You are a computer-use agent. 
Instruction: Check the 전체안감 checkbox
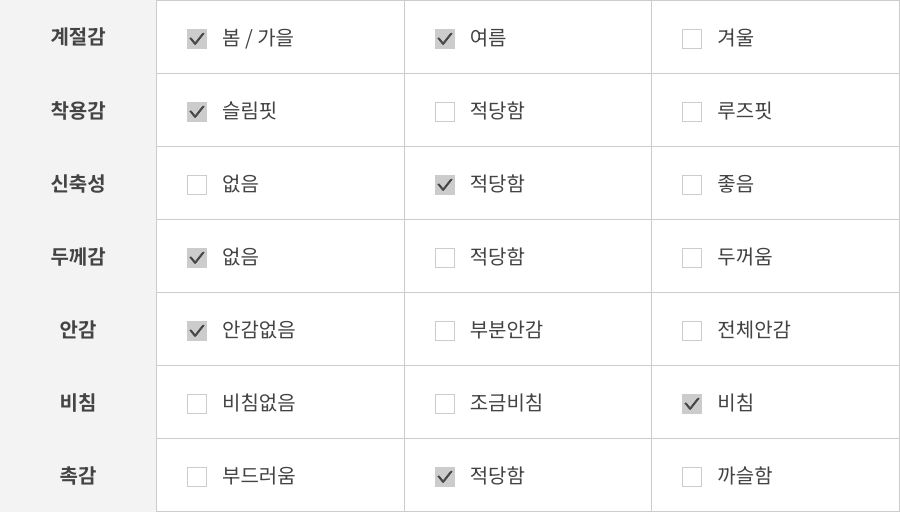click(x=692, y=331)
